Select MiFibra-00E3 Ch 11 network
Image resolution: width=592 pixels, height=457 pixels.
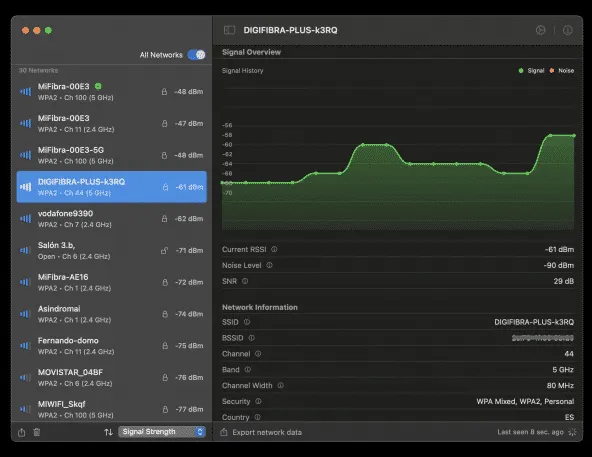tap(111, 124)
